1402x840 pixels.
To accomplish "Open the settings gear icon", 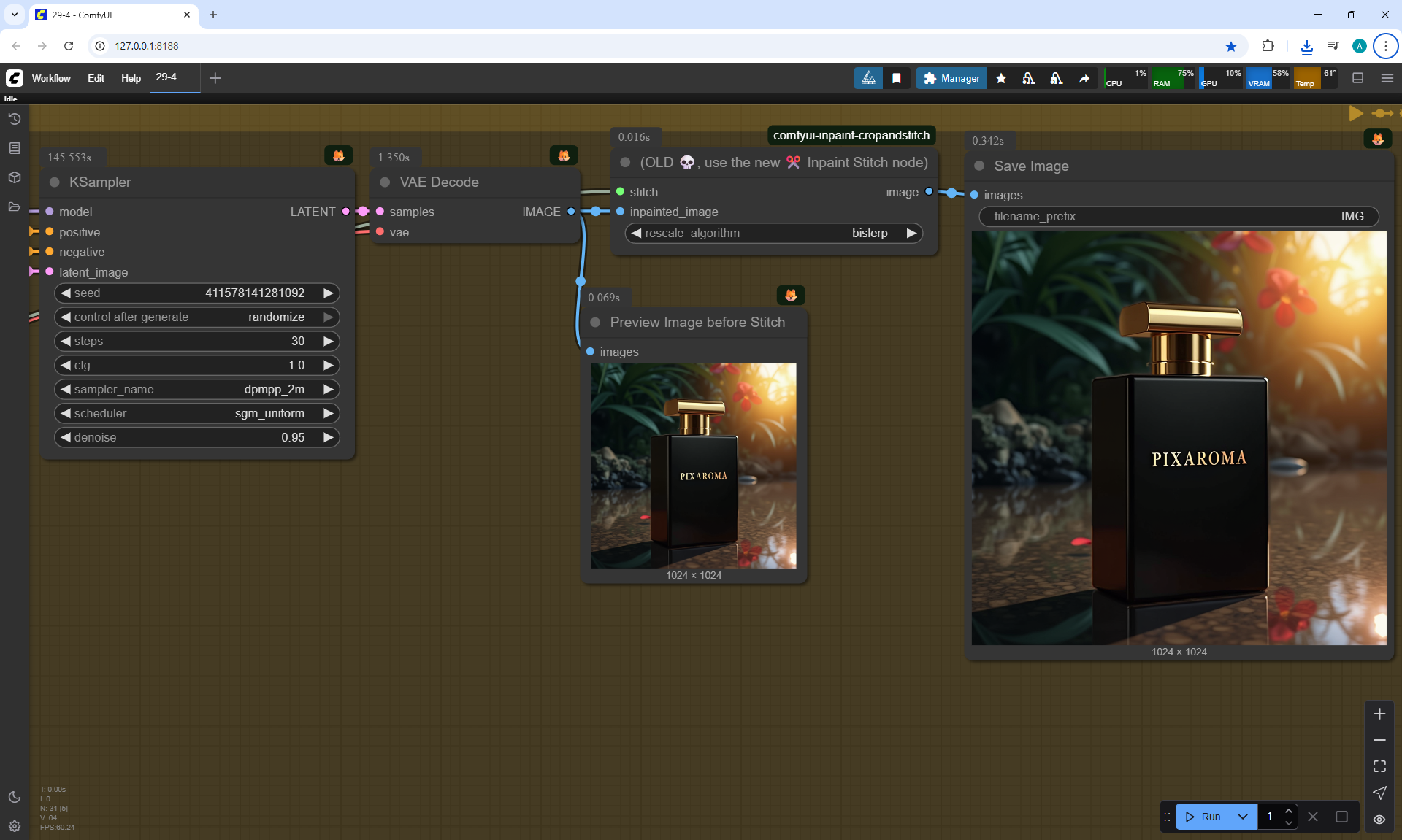I will pos(14,826).
